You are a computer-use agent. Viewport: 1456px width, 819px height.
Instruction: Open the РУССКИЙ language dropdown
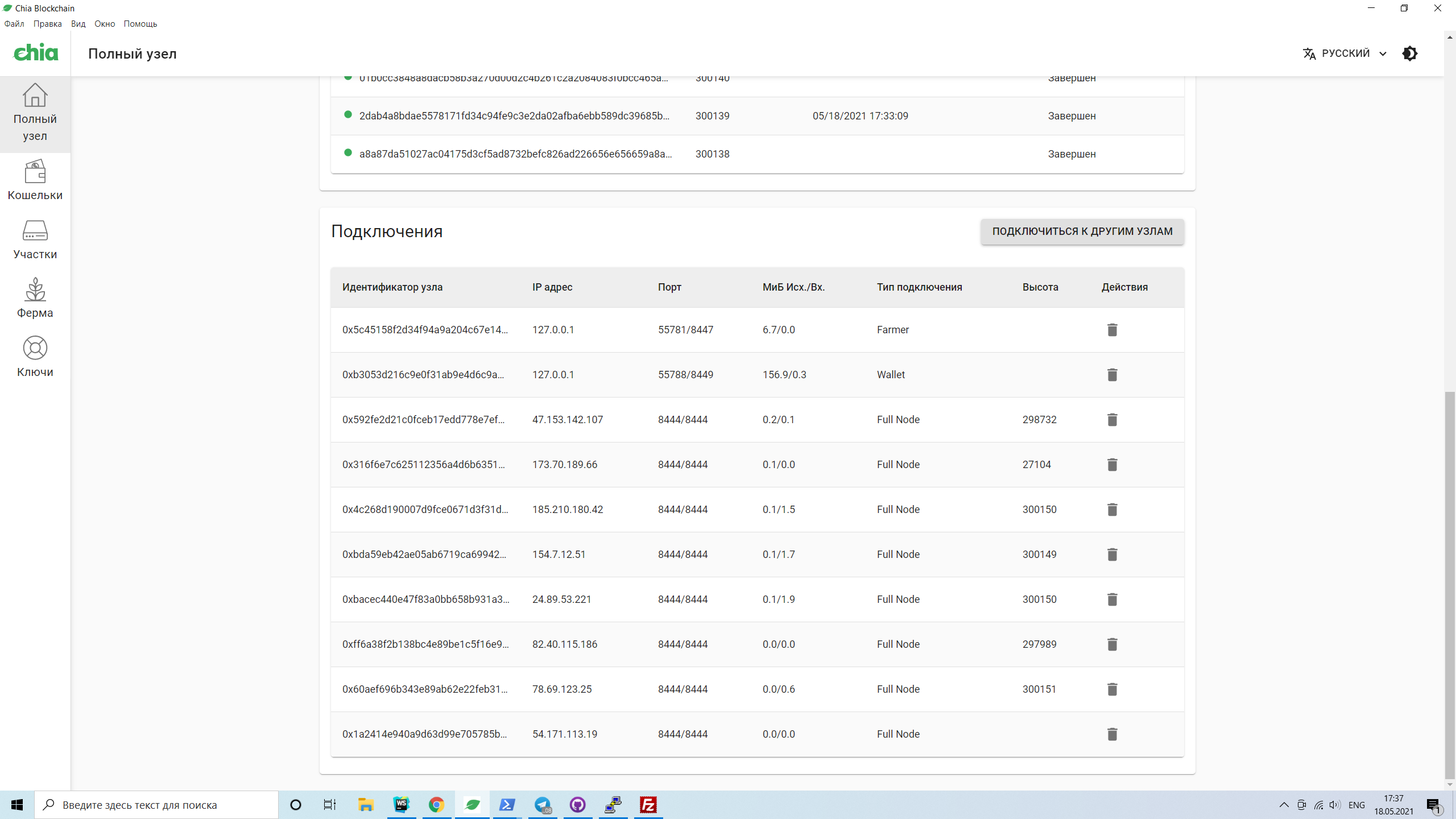click(1345, 53)
